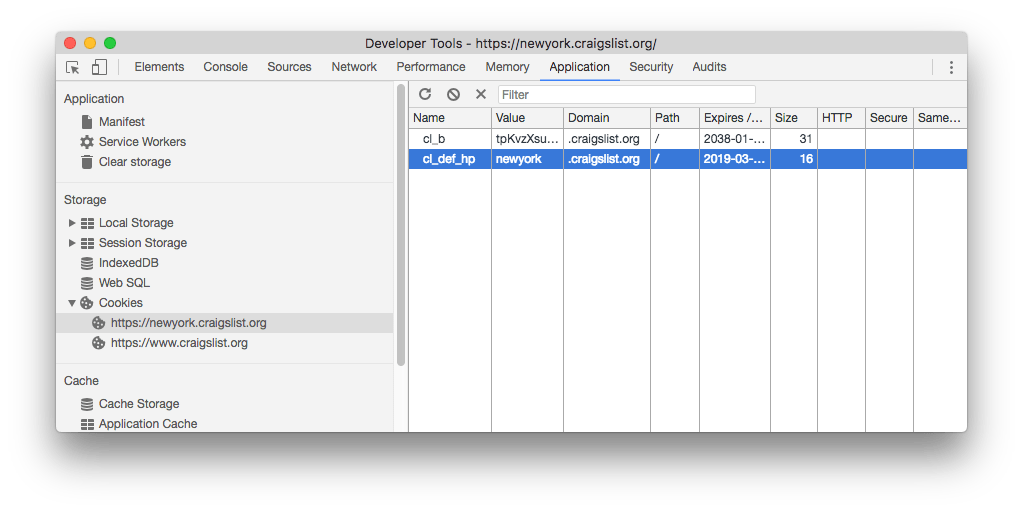Click the newyork value cell
The height and width of the screenshot is (512, 1023).
point(527,159)
